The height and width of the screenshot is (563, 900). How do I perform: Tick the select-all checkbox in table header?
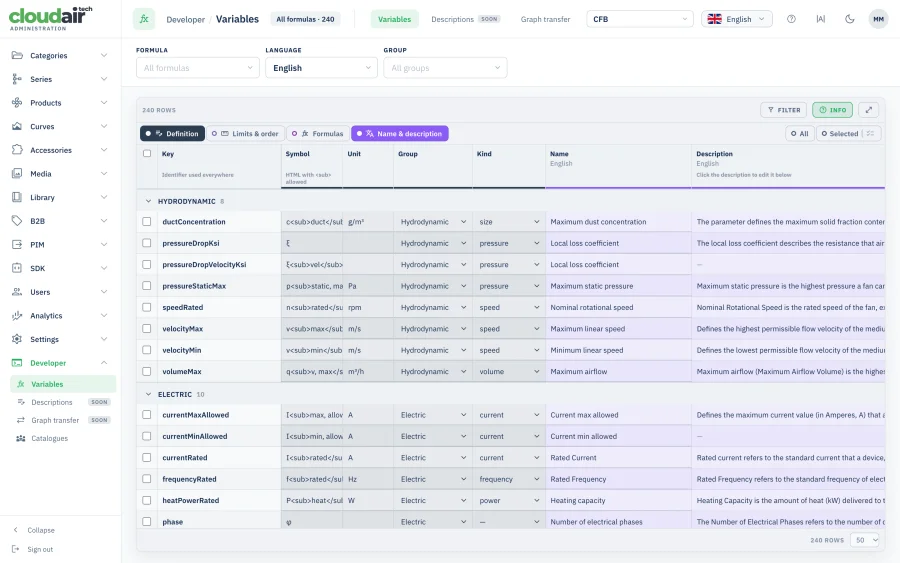click(147, 153)
